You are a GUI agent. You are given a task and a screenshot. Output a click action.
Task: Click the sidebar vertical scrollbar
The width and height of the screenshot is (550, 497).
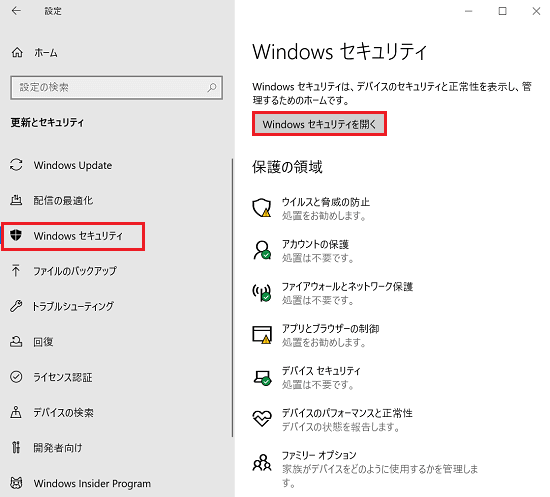click(232, 297)
